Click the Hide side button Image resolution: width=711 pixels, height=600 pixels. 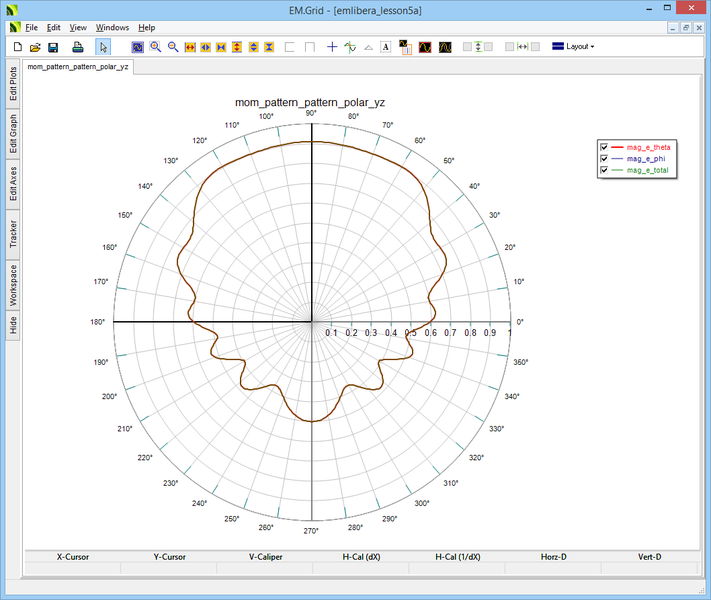[x=13, y=324]
